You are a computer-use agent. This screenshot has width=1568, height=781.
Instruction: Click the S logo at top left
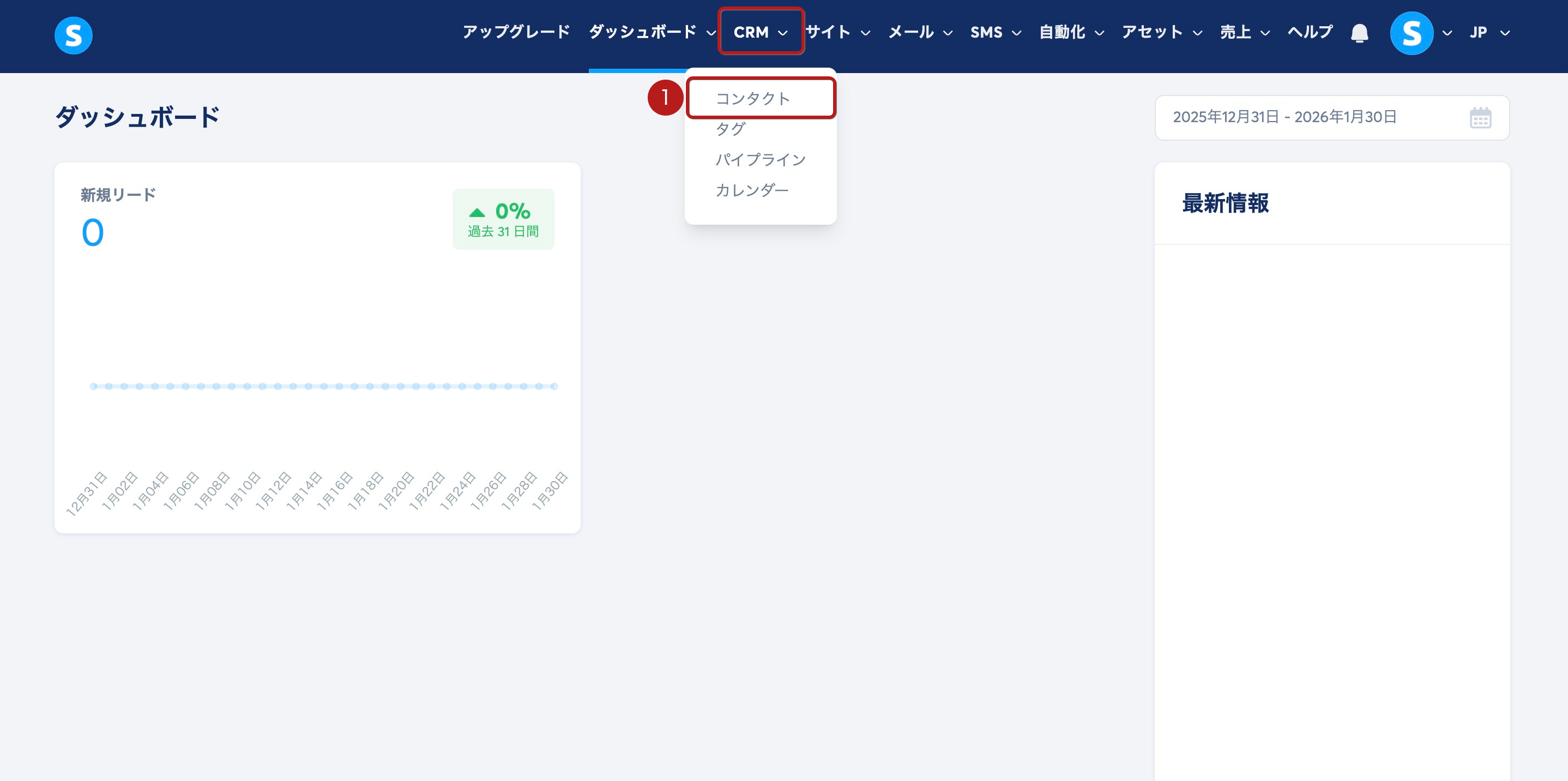73,35
